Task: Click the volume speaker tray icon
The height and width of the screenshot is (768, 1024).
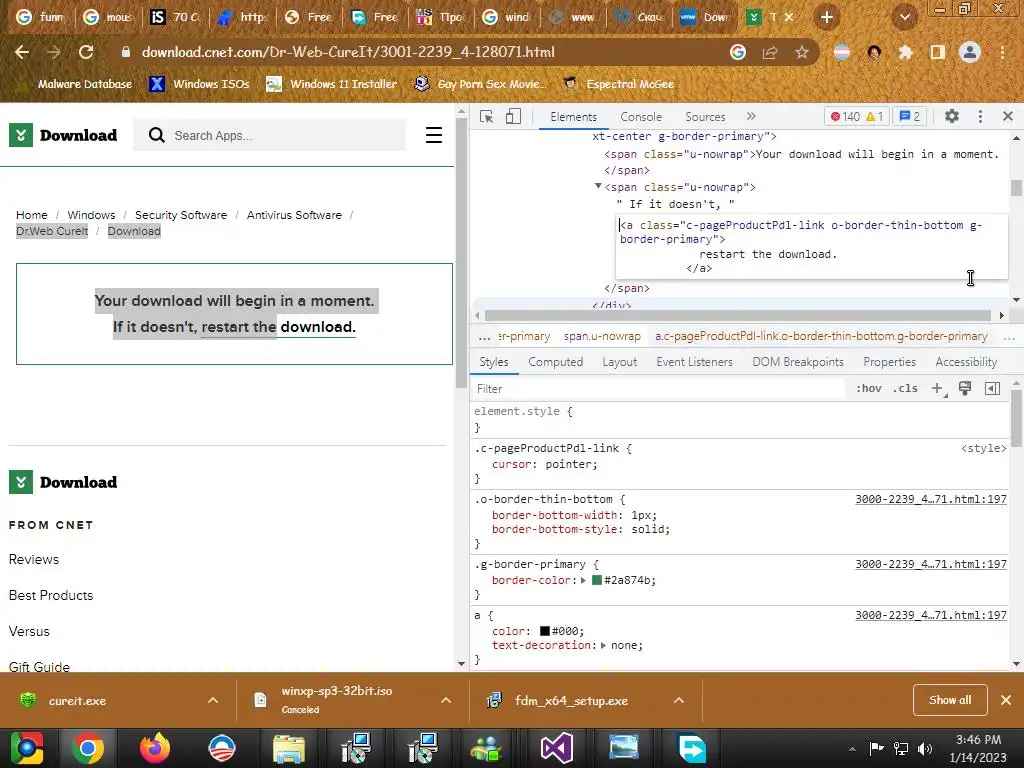Action: click(x=925, y=748)
